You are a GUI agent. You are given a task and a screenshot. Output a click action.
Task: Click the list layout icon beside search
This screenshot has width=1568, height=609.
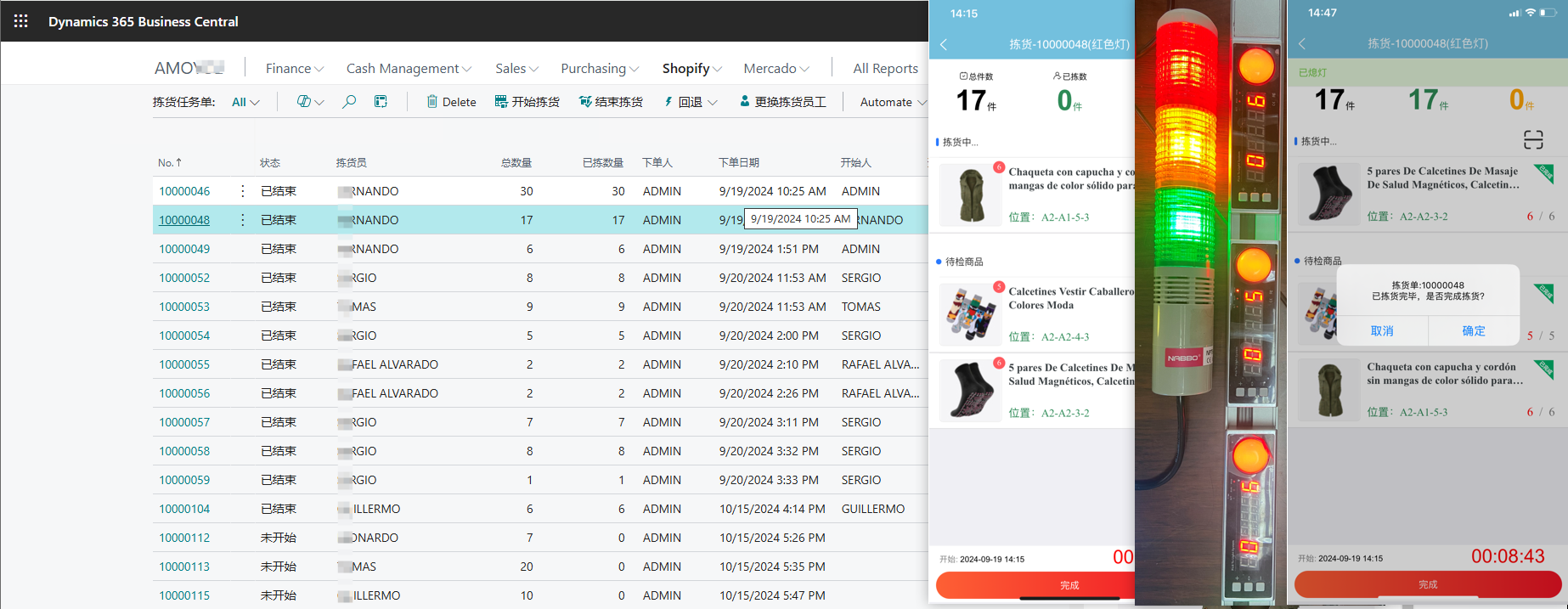pyautogui.click(x=381, y=102)
